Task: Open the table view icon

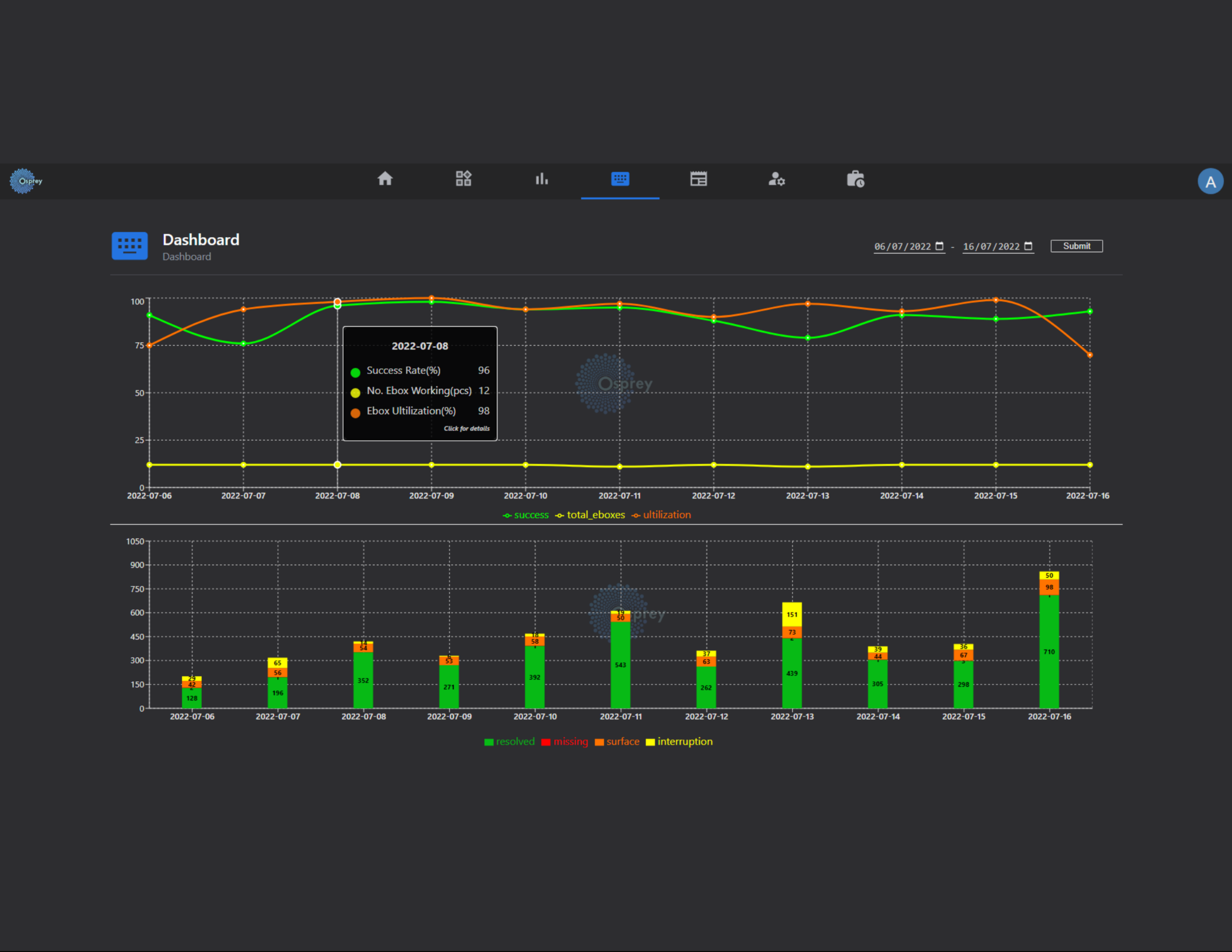Action: tap(699, 179)
